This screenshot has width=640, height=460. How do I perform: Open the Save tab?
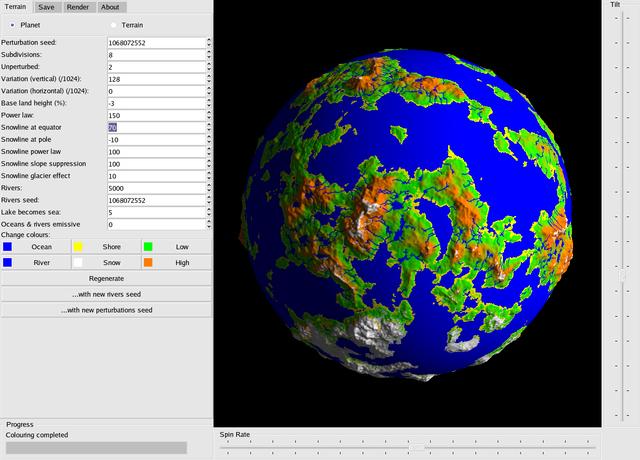[47, 7]
